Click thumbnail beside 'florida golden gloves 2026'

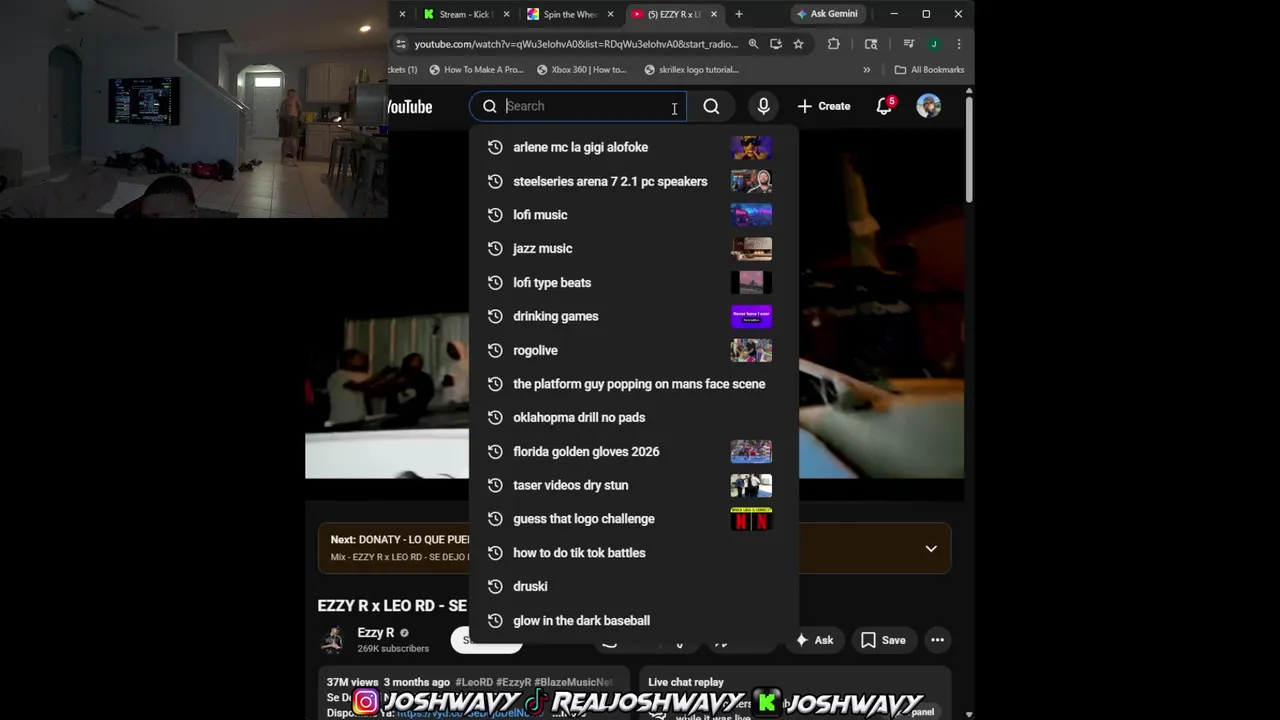pos(751,451)
